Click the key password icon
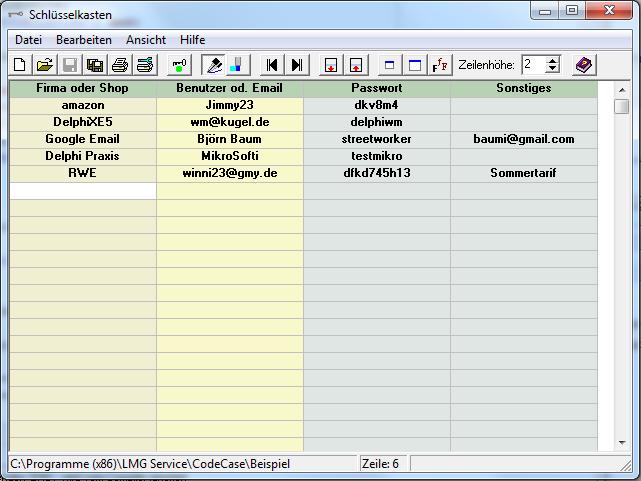 coord(179,65)
